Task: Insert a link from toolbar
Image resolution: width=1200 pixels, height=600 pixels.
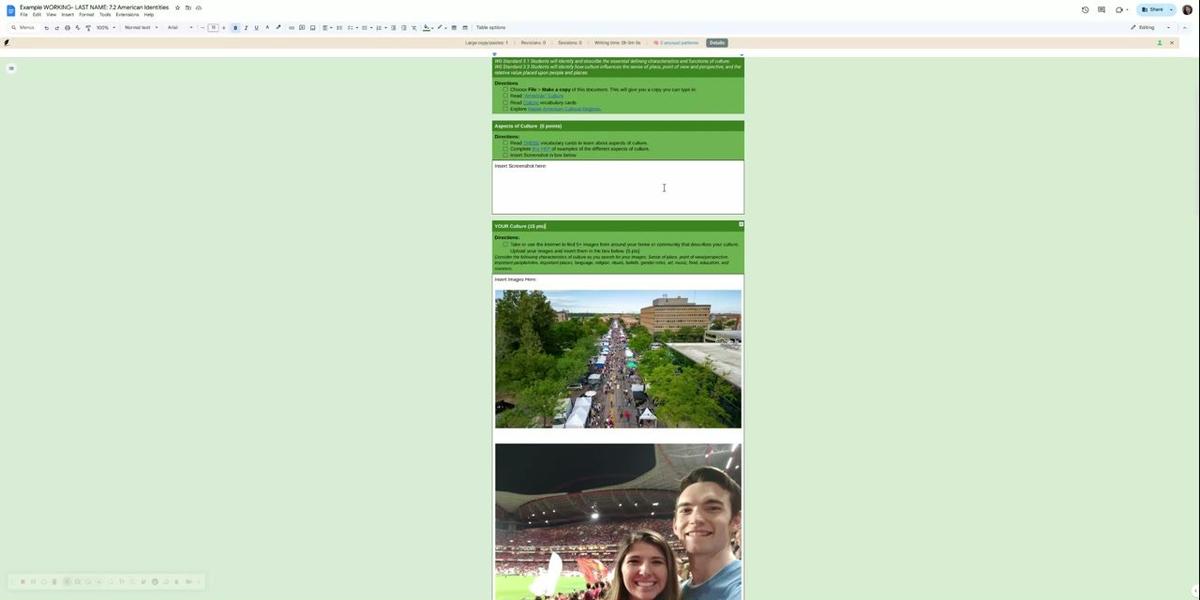Action: (x=292, y=27)
